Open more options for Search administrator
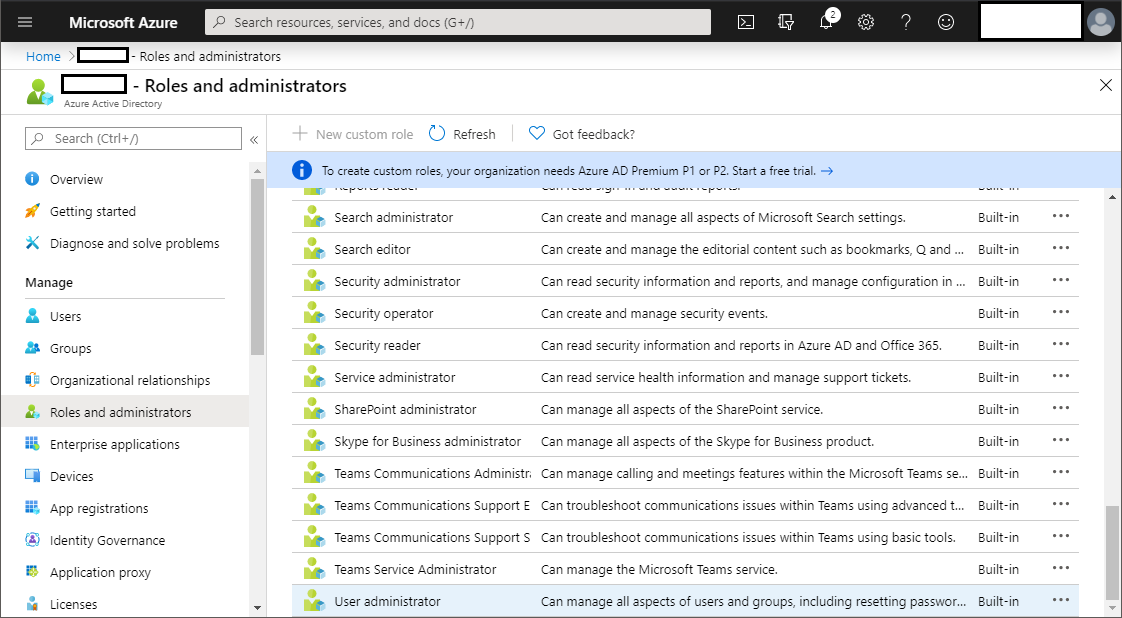Image resolution: width=1122 pixels, height=618 pixels. tap(1060, 216)
